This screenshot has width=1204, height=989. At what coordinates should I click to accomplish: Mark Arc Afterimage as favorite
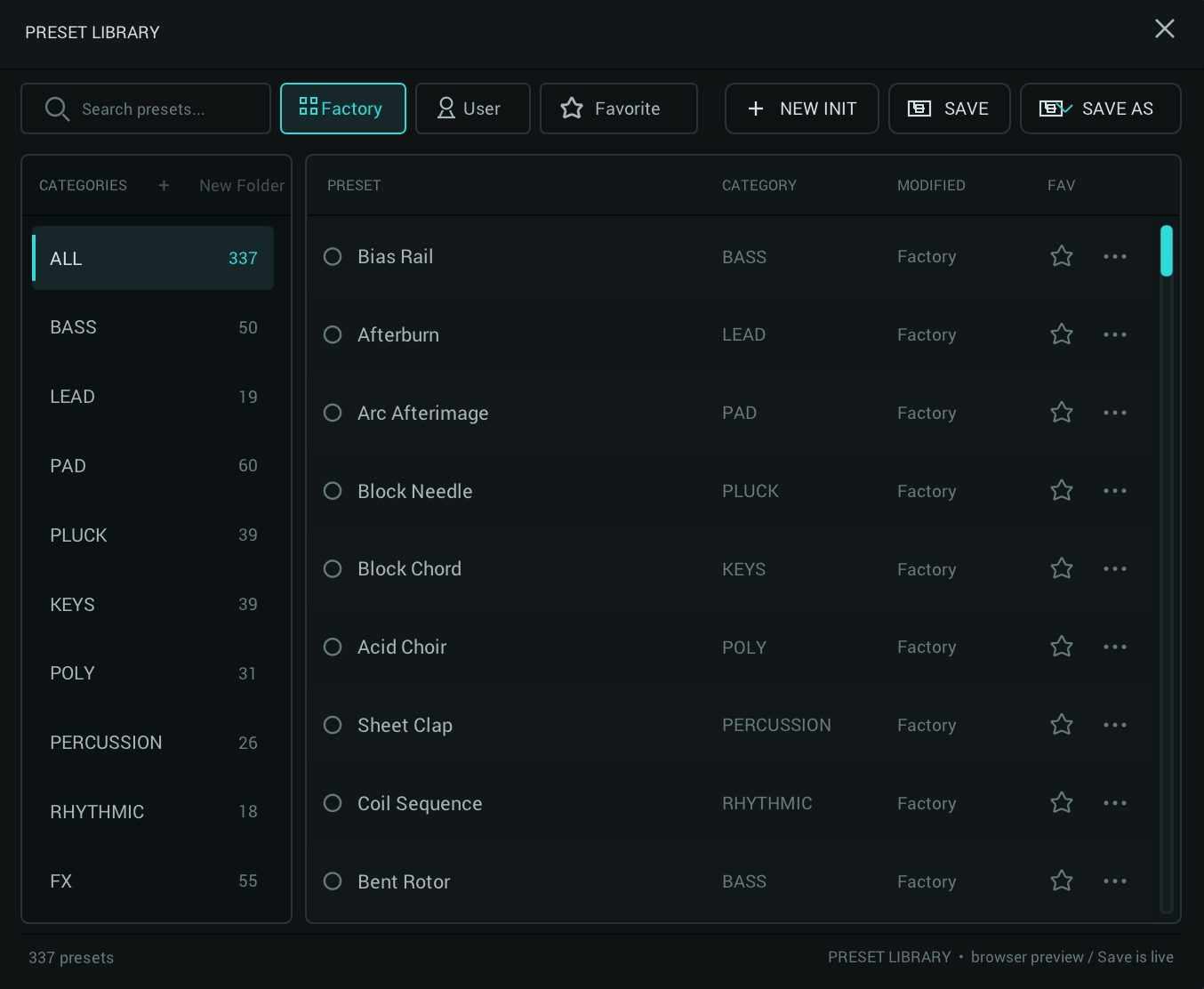(x=1062, y=413)
